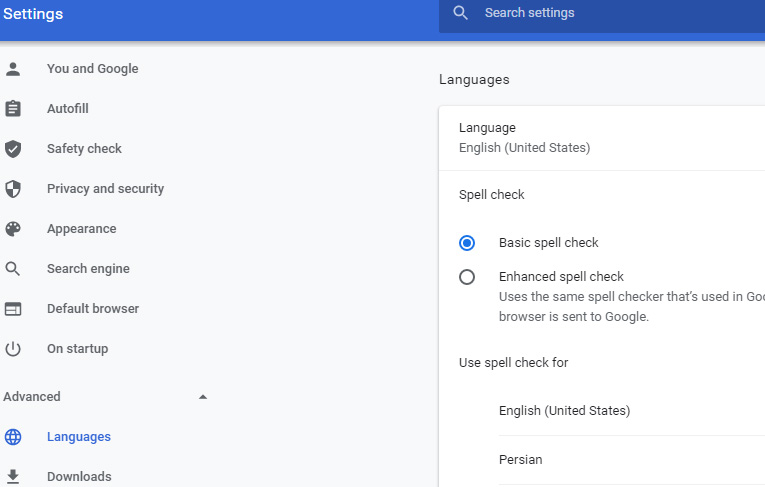Click the Search engine magnifier icon
Screen dimensions: 765x487
(13, 269)
